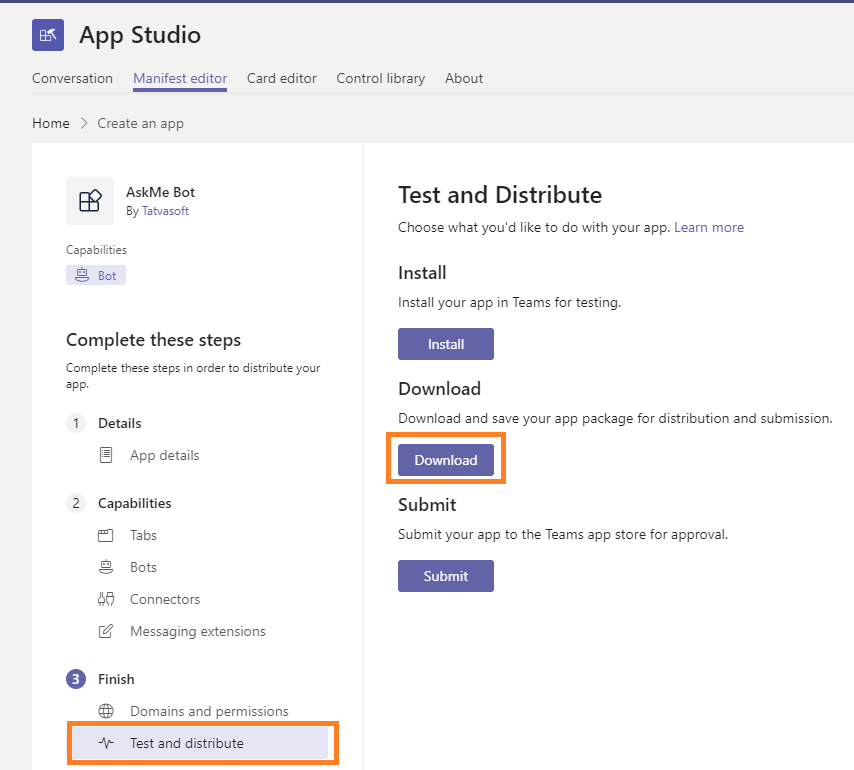Click the Bot capability icon

click(x=82, y=275)
